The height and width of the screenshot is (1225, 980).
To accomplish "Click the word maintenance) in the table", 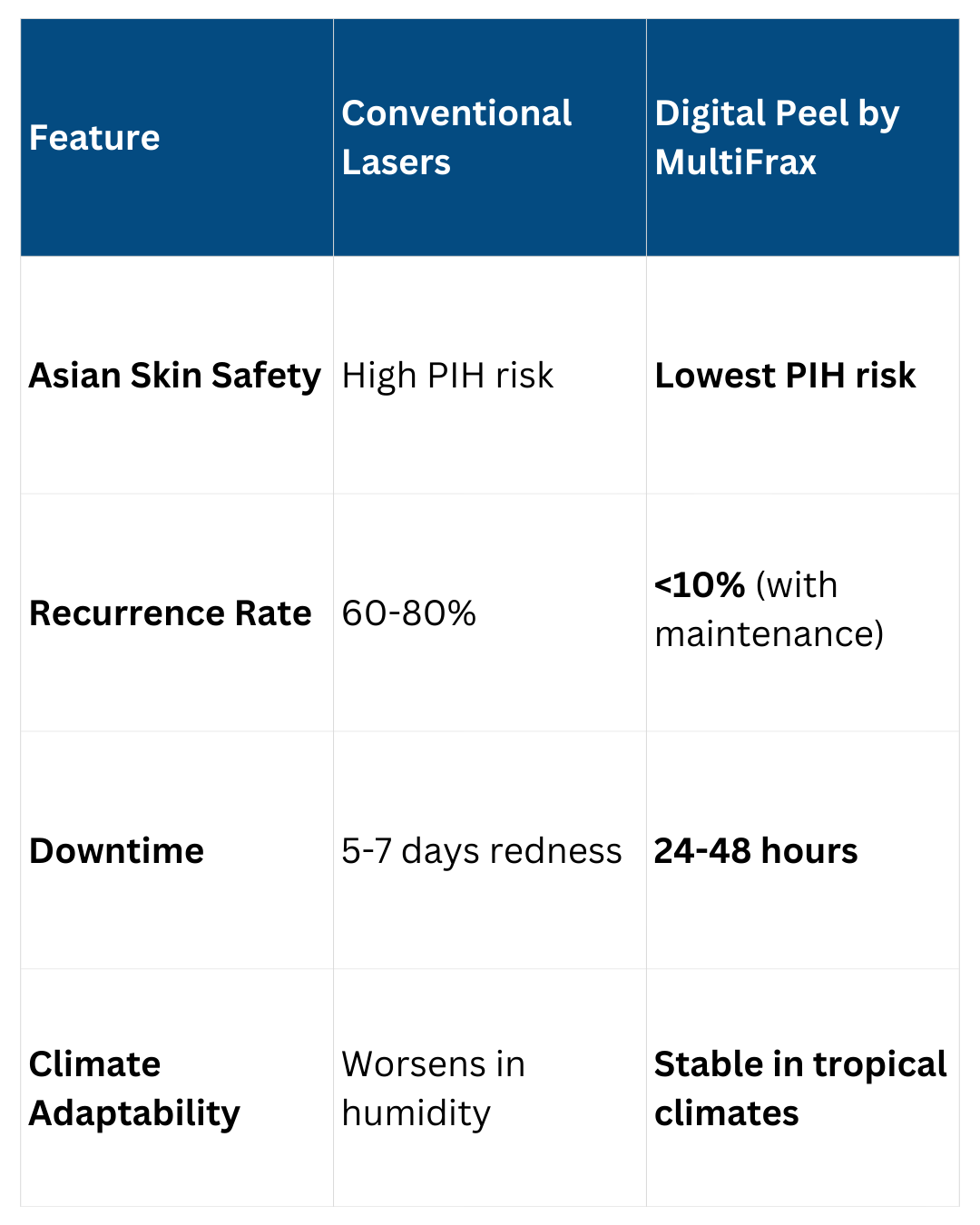I will coord(769,634).
